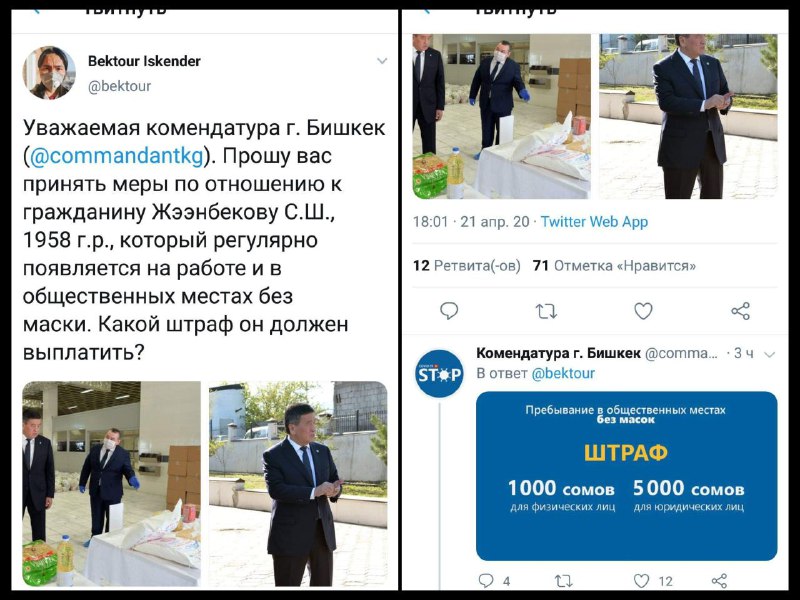Image resolution: width=800 pixels, height=600 pixels.
Task: Share the Комендатура г. Бишкек reply
Action: [719, 581]
